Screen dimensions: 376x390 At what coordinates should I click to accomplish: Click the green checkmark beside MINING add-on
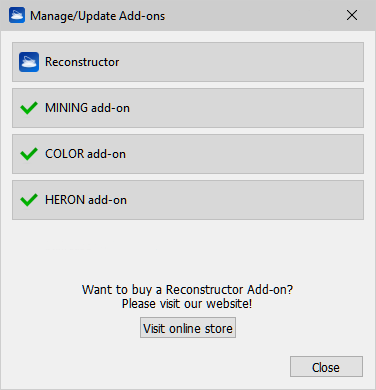[29, 108]
